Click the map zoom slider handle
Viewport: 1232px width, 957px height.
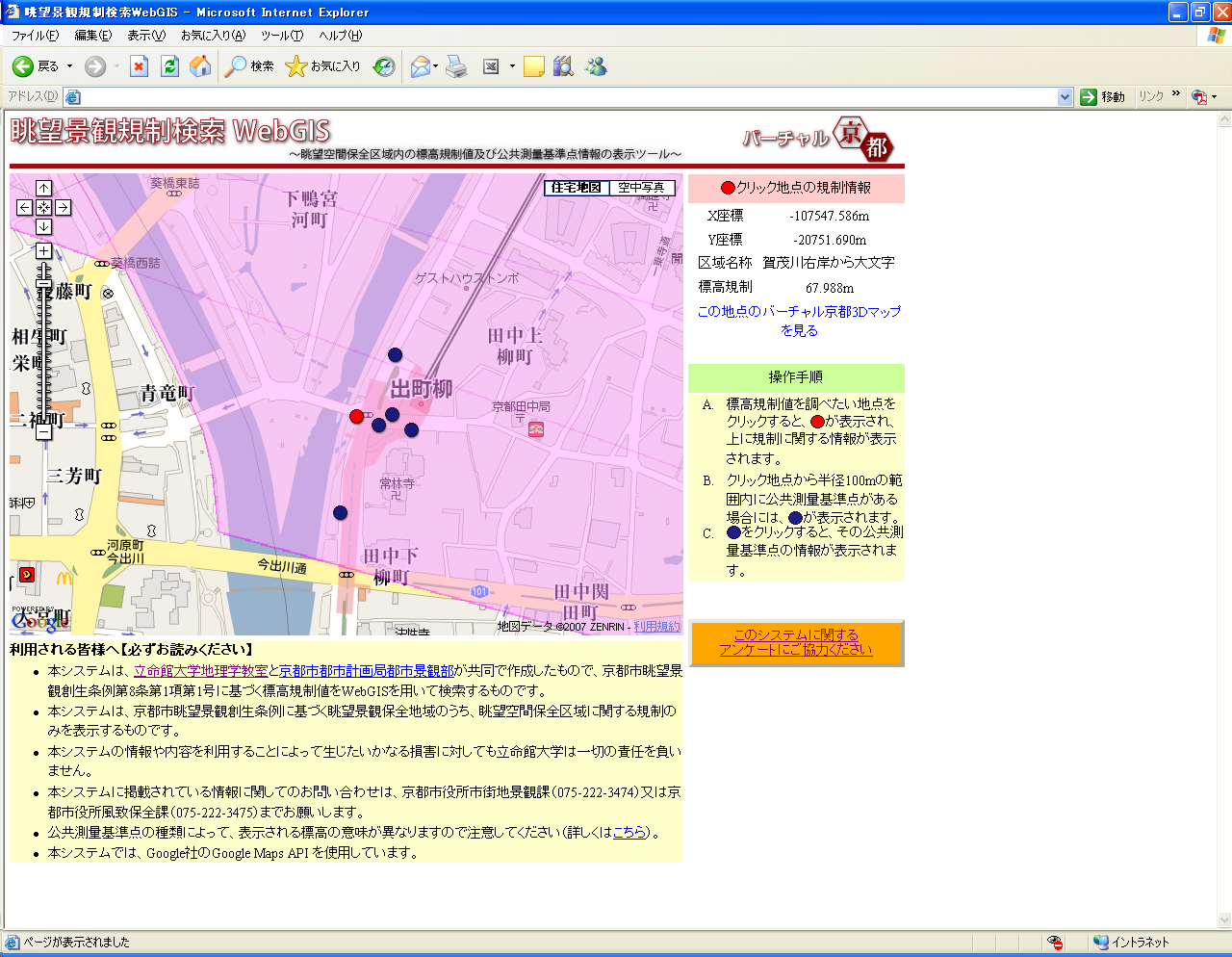tap(43, 281)
